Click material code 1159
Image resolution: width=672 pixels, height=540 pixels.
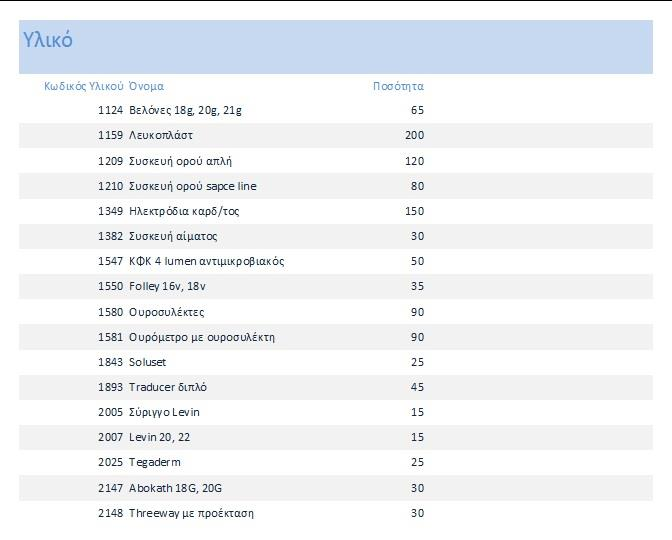click(x=110, y=135)
